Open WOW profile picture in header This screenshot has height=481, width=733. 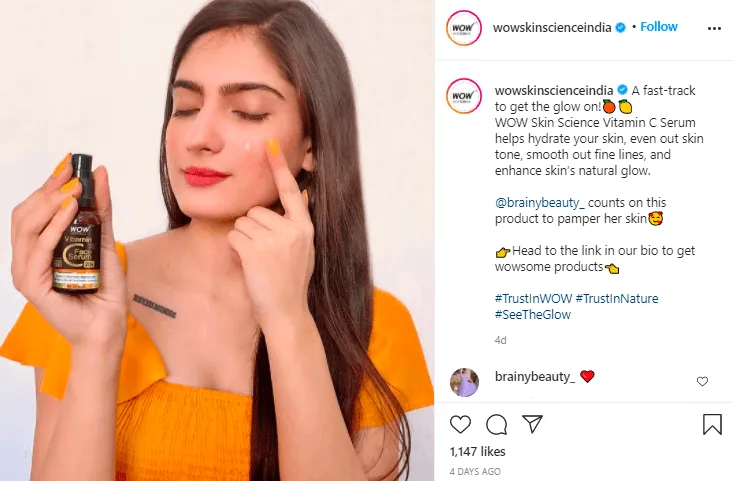point(463,28)
